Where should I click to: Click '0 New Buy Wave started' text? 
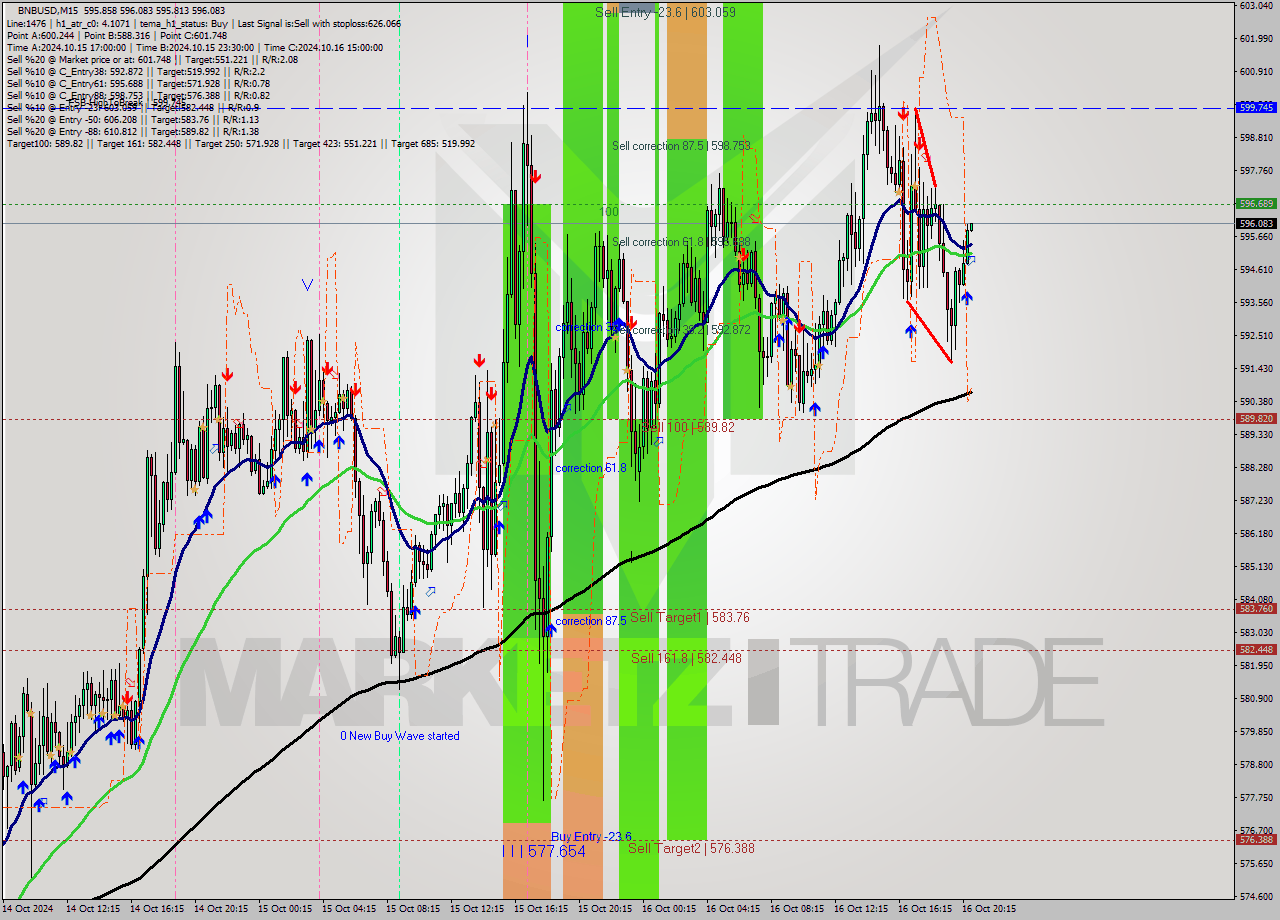pos(400,736)
